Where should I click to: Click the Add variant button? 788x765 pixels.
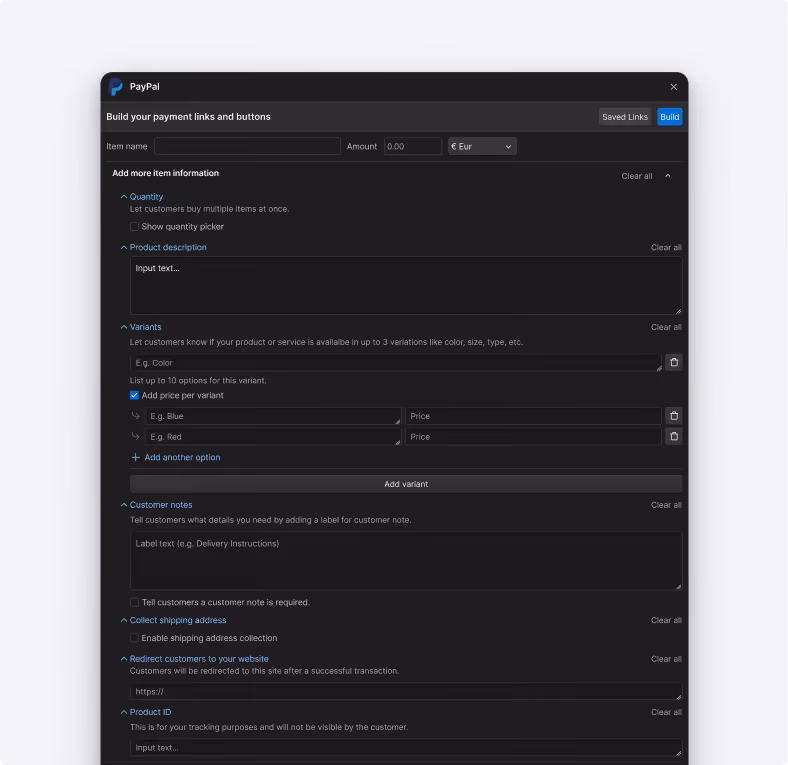pos(406,484)
